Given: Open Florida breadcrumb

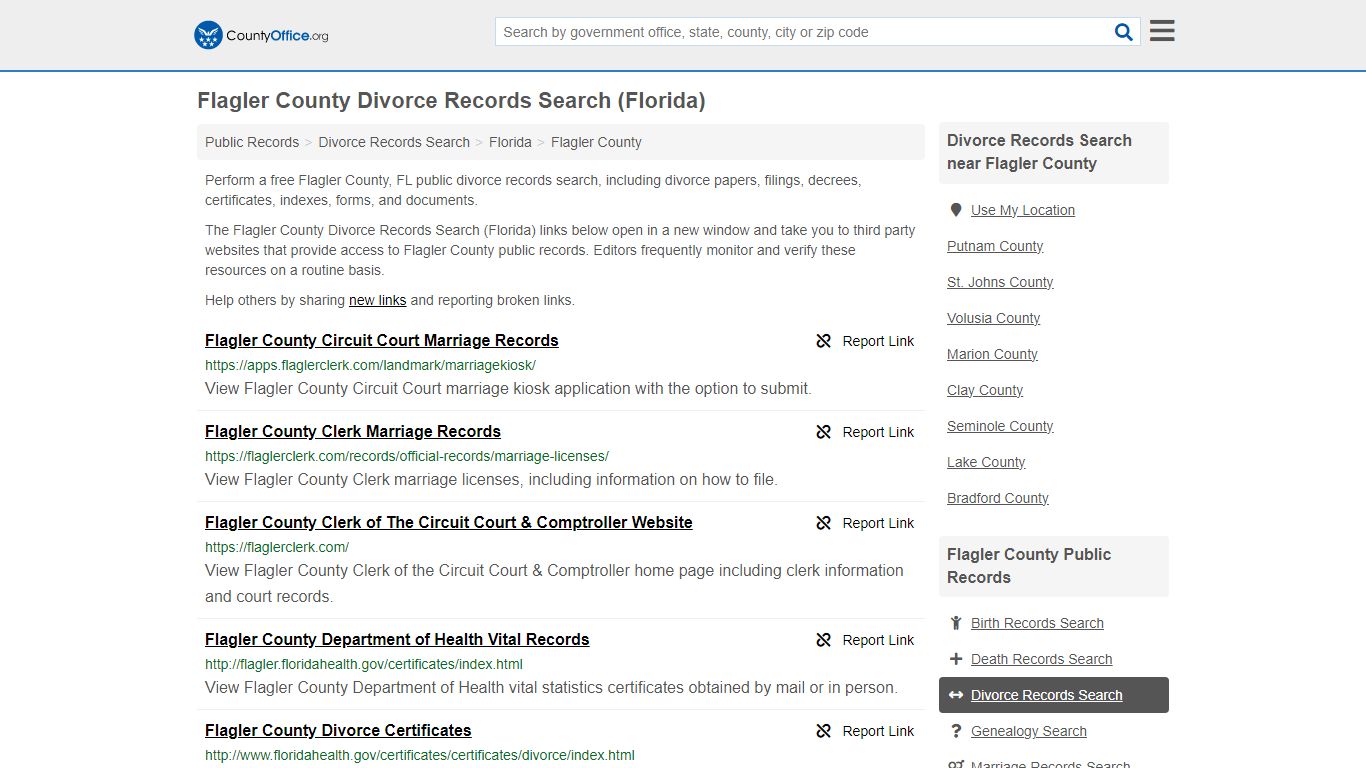Looking at the screenshot, I should tap(510, 142).
